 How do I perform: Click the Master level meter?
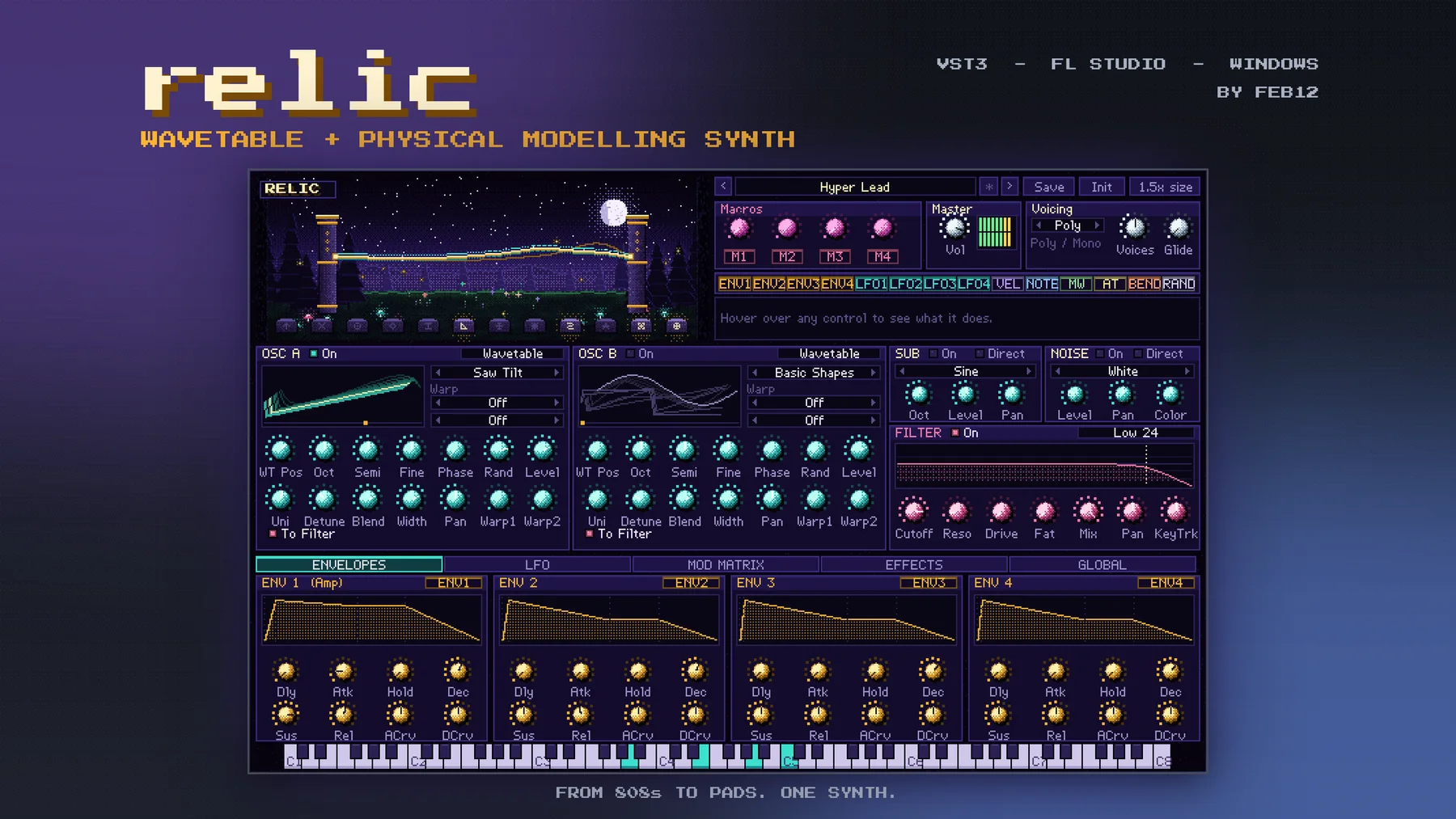click(x=995, y=232)
